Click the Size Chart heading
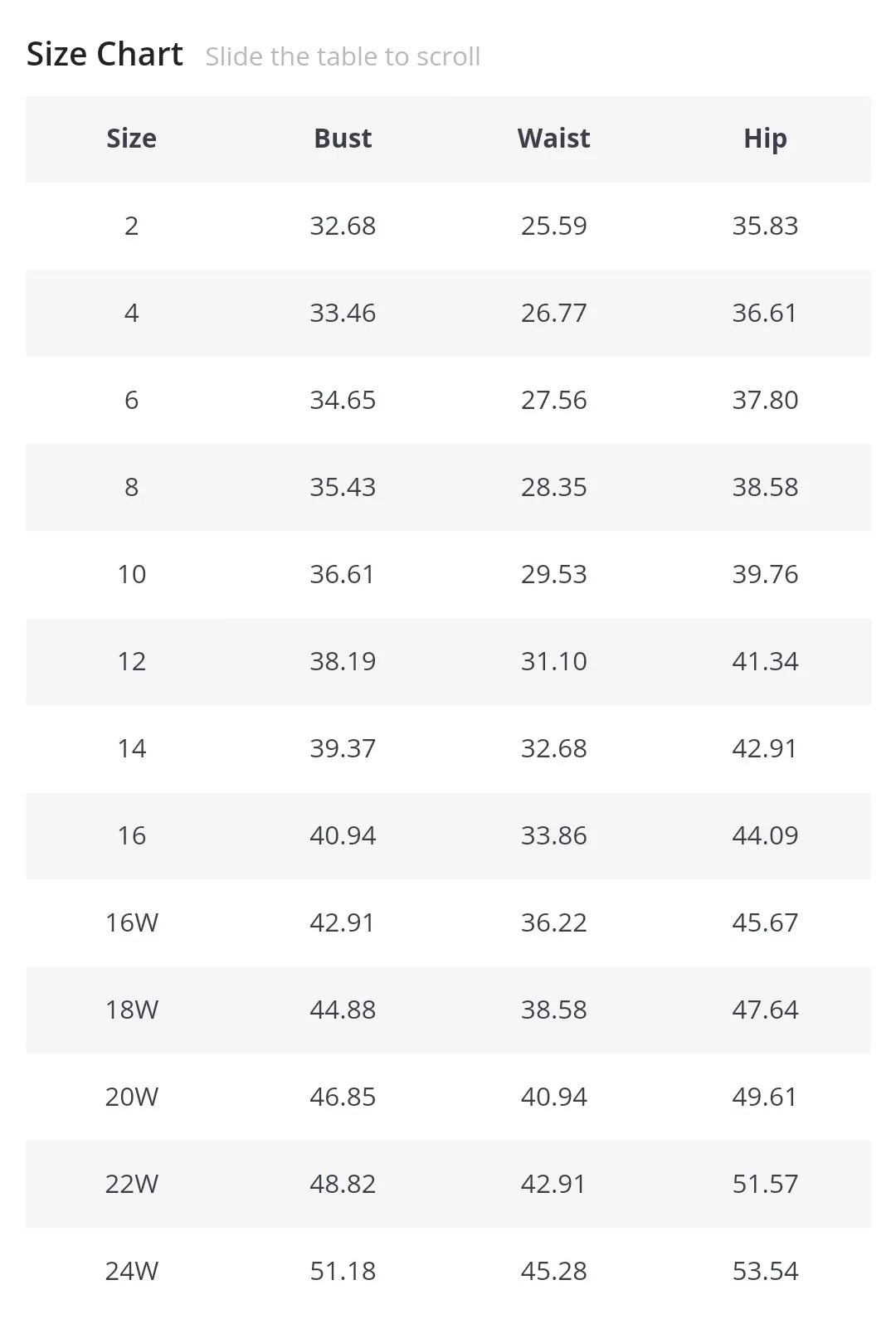The height and width of the screenshot is (1319, 896). [x=105, y=55]
